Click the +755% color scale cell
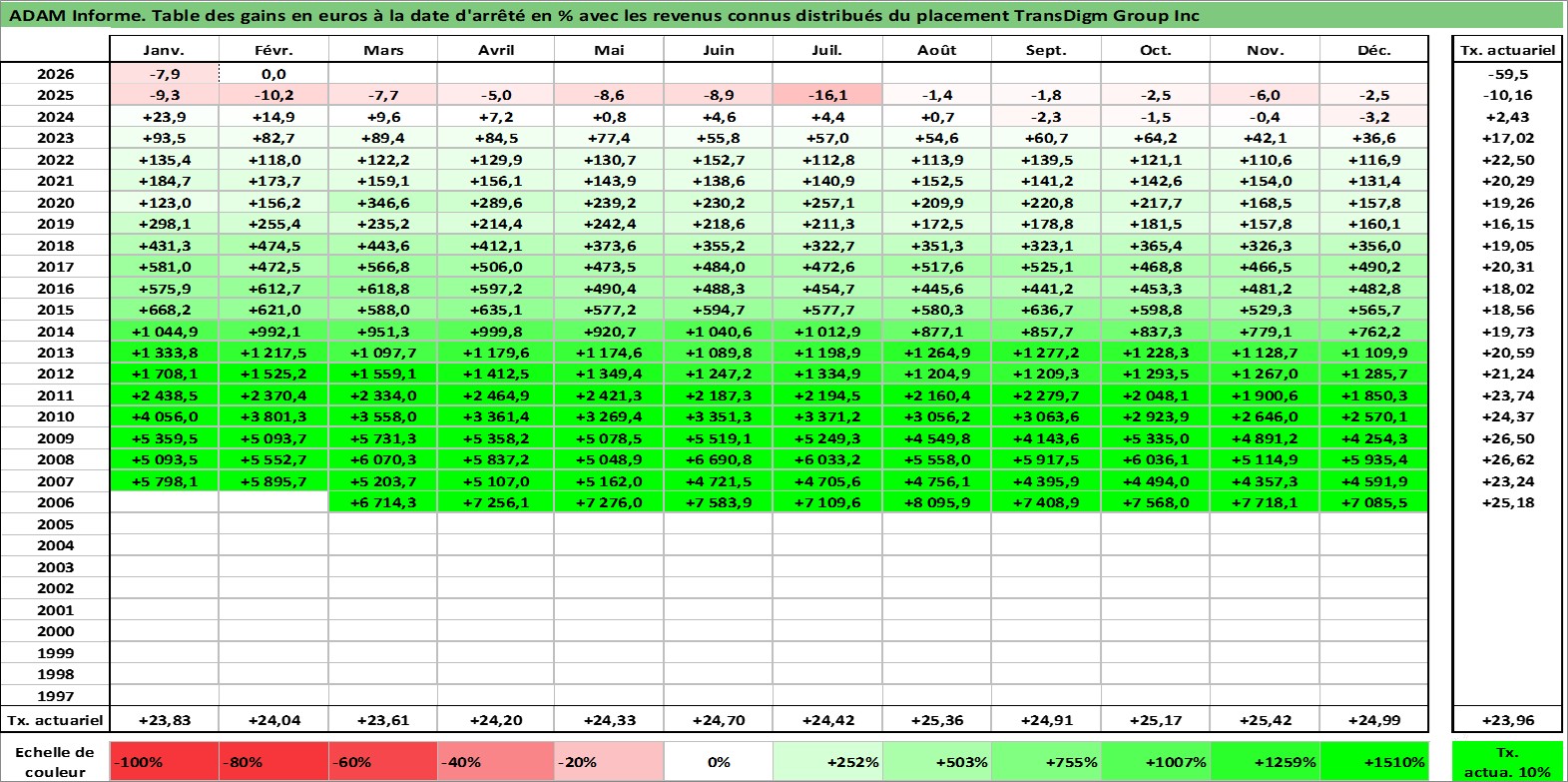Image resolution: width=1568 pixels, height=782 pixels. [1046, 761]
